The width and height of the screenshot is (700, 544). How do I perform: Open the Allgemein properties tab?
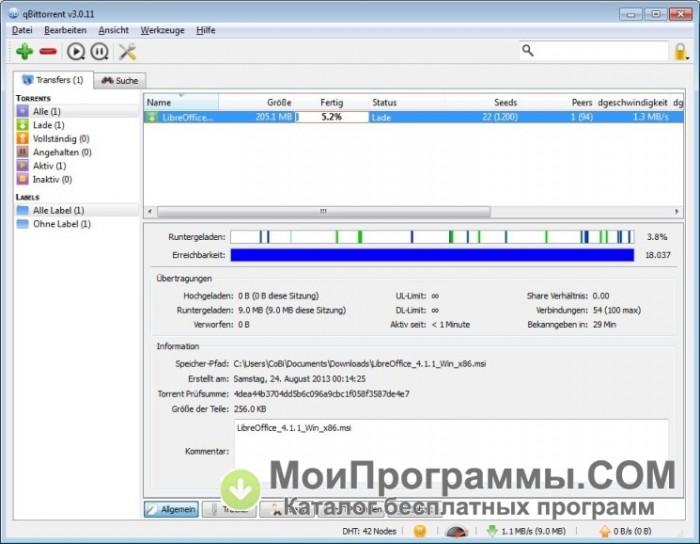click(x=171, y=509)
